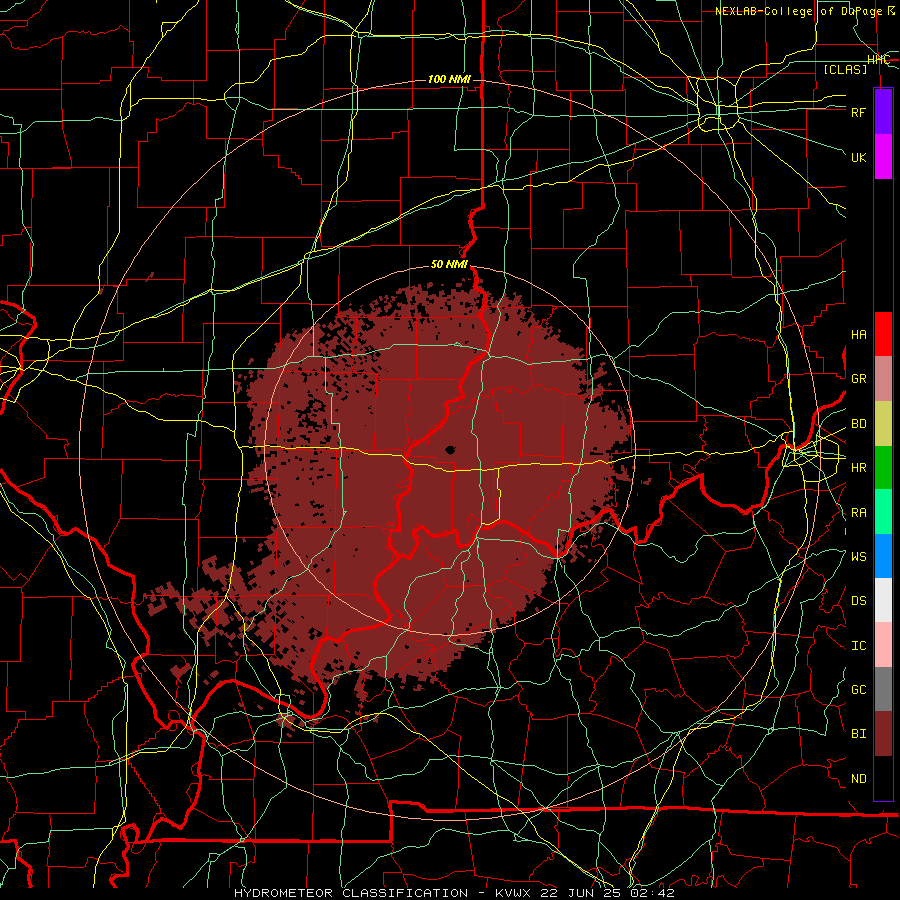Click the HR legend label

pos(859,468)
